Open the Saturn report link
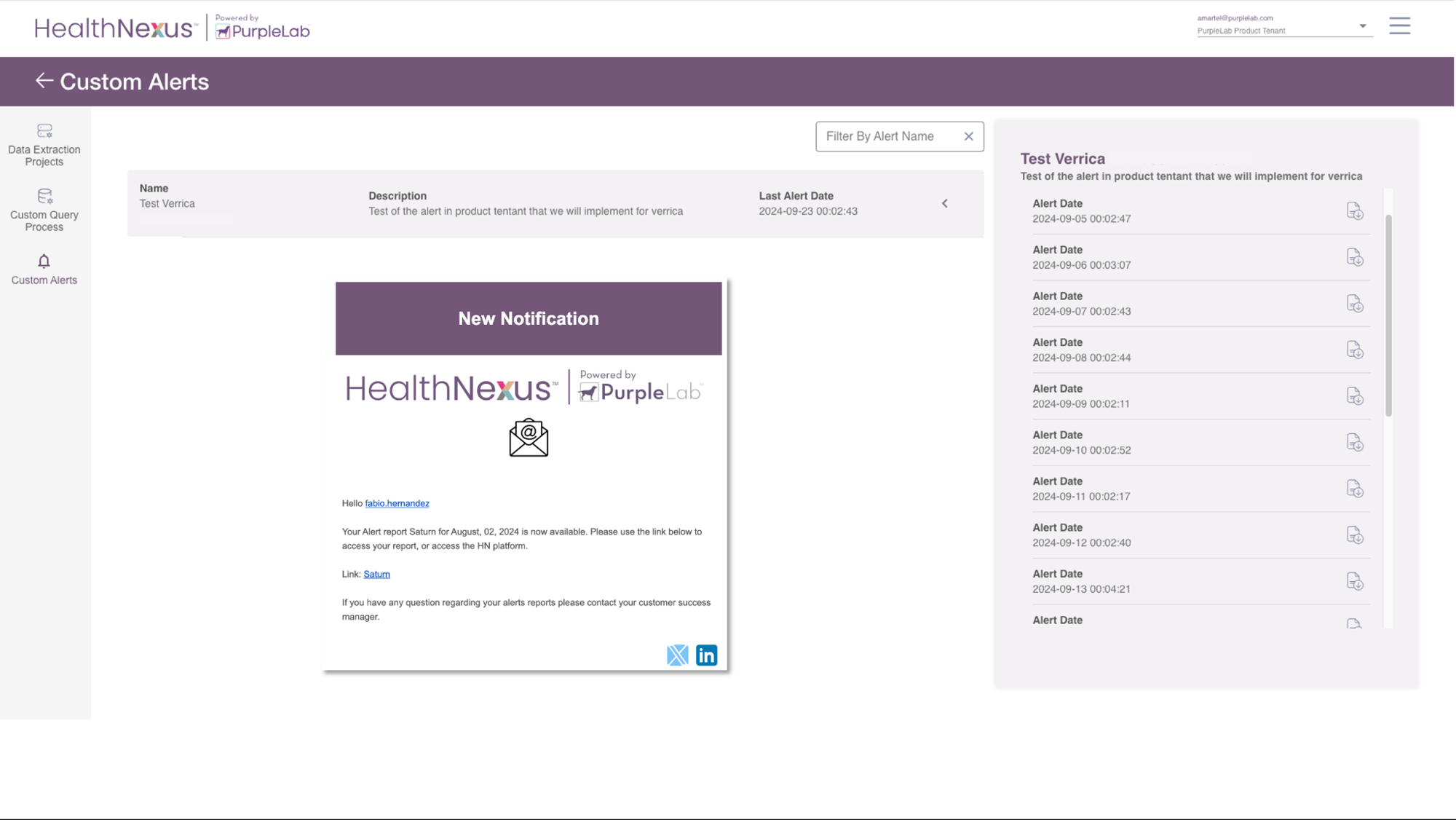The height and width of the screenshot is (820, 1456). click(376, 574)
